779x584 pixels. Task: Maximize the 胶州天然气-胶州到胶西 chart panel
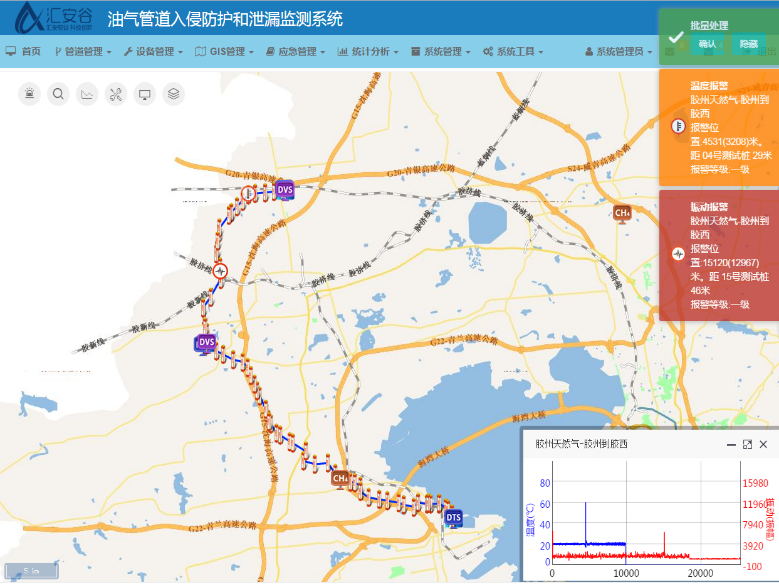746,444
